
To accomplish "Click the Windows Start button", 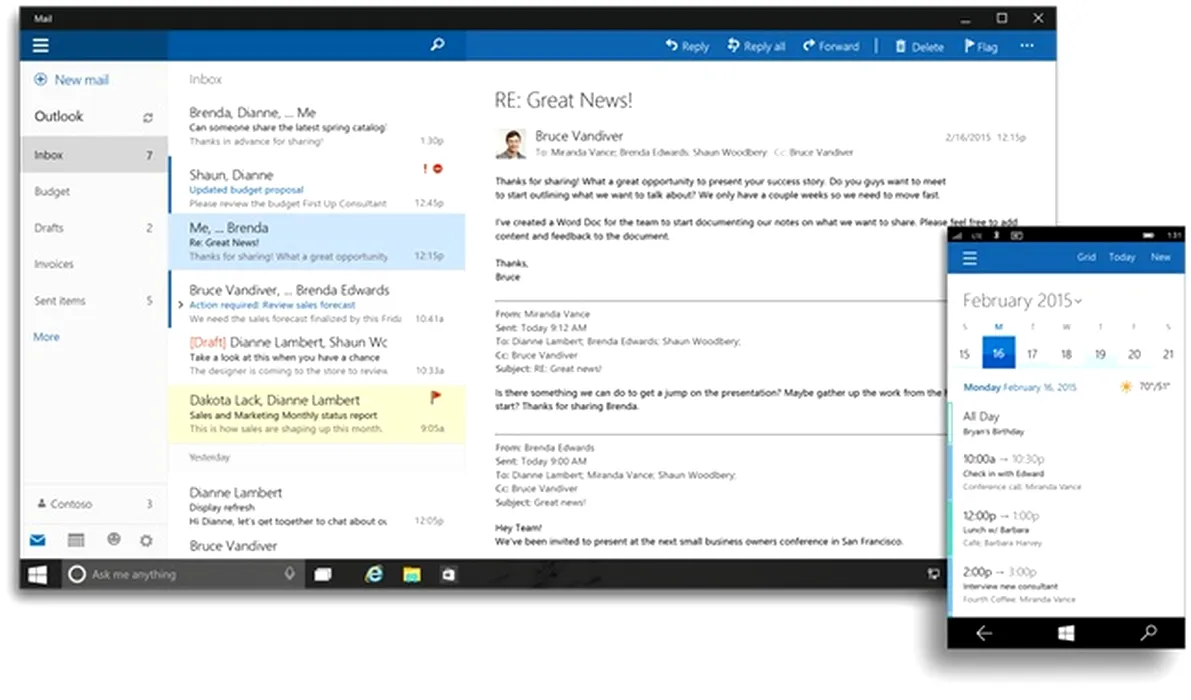I will [37, 575].
